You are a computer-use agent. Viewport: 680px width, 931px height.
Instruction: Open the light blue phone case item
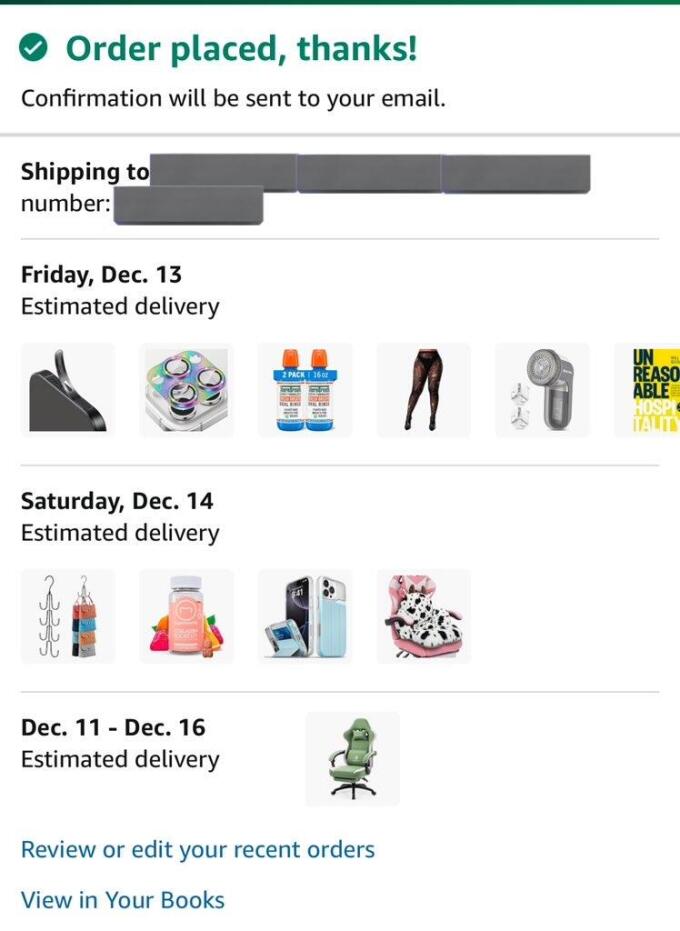[305, 616]
